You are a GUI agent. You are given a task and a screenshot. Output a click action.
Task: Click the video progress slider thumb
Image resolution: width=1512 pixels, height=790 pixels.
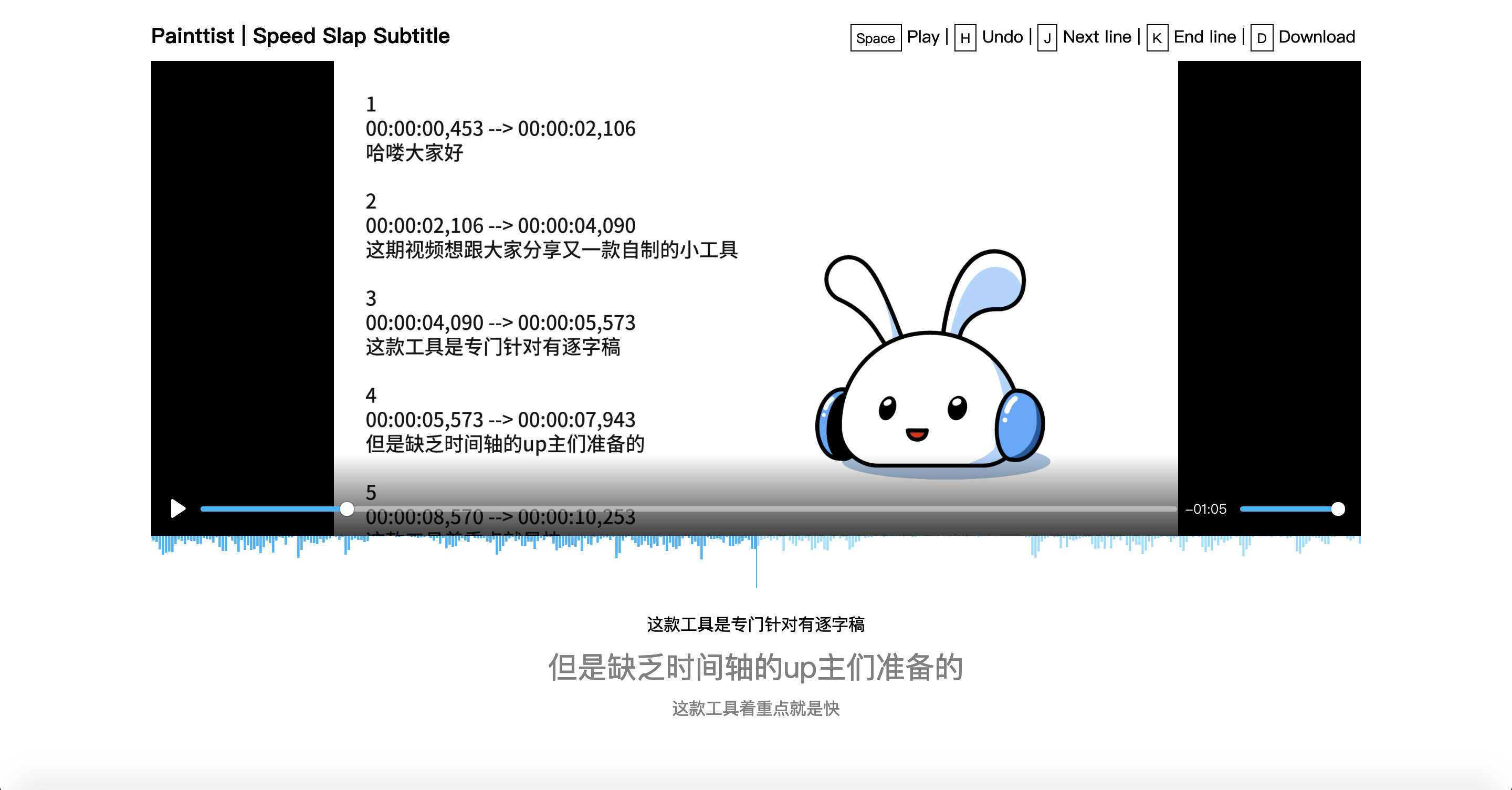pos(347,508)
